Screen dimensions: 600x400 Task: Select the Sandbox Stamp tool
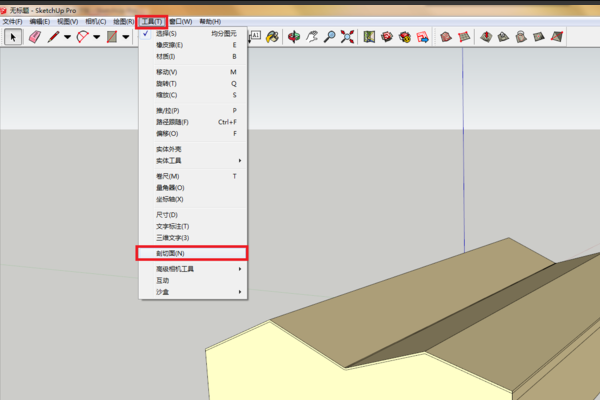(503, 37)
